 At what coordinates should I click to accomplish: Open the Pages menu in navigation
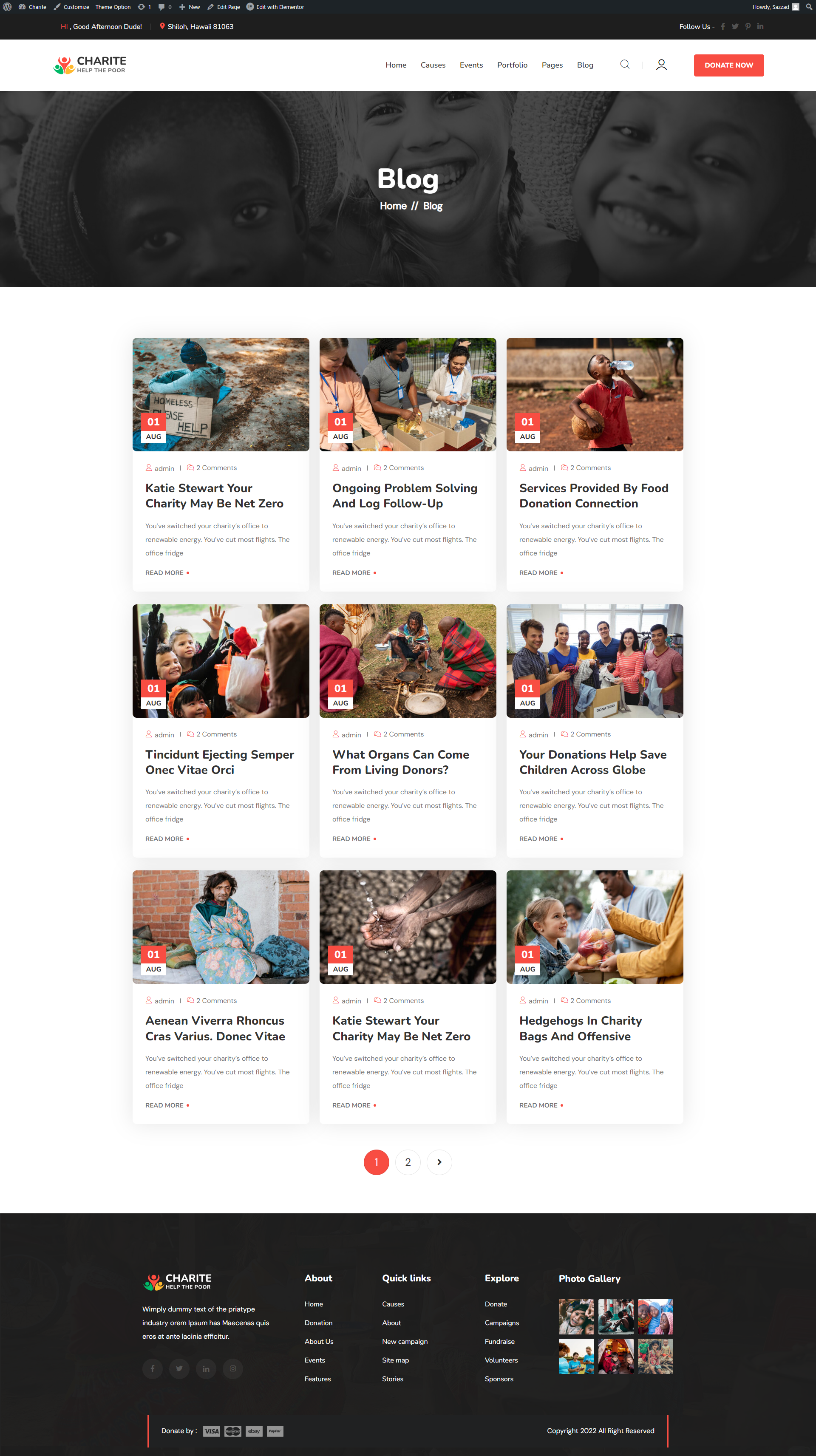(552, 65)
